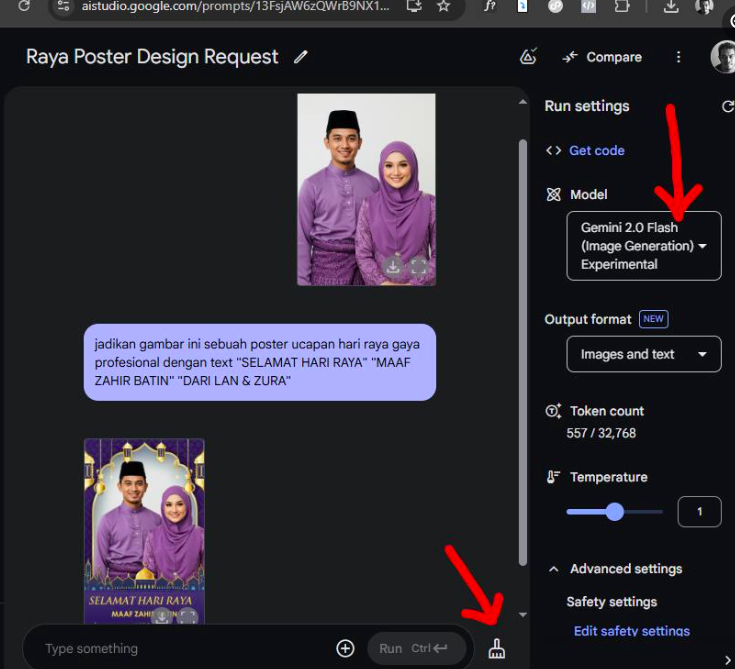Open the generated Raya poster image
735x669 pixels.
click(x=144, y=531)
